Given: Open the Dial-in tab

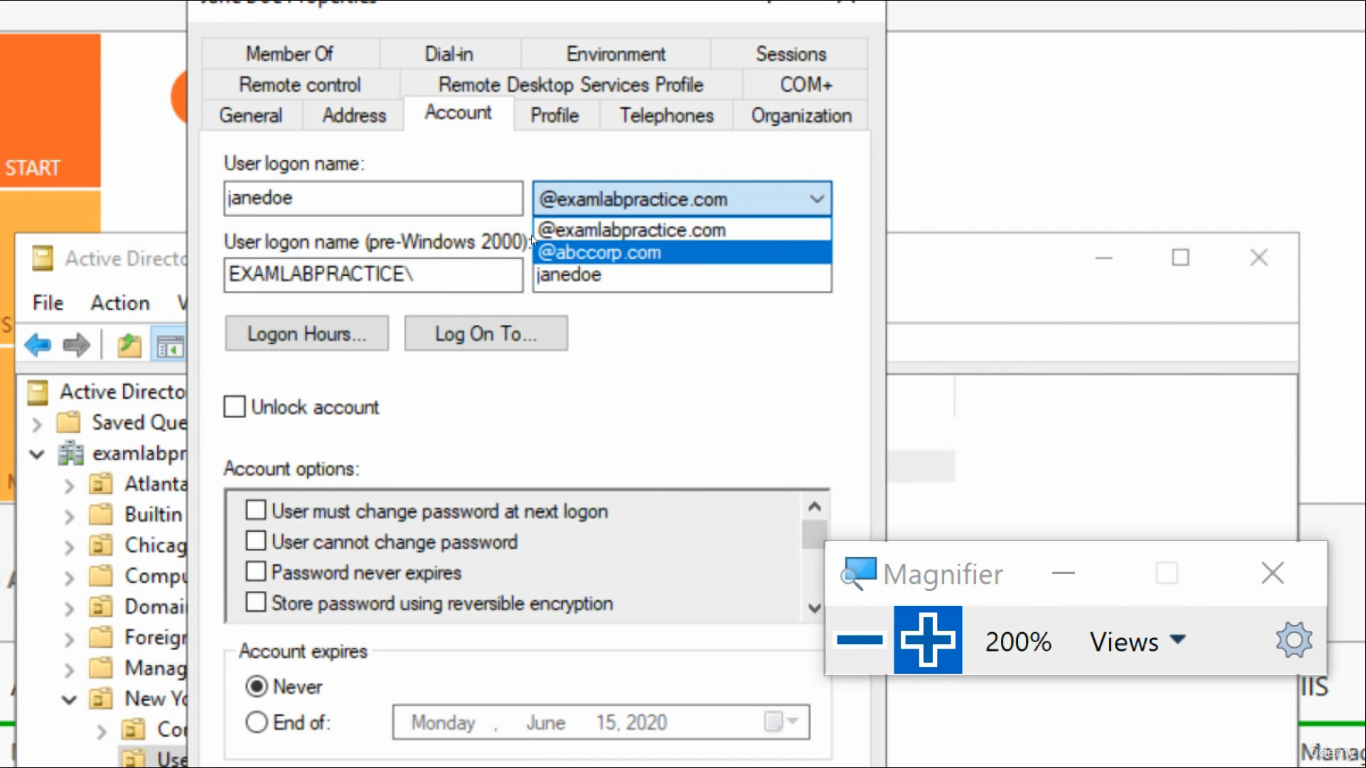Looking at the screenshot, I should pyautogui.click(x=449, y=54).
